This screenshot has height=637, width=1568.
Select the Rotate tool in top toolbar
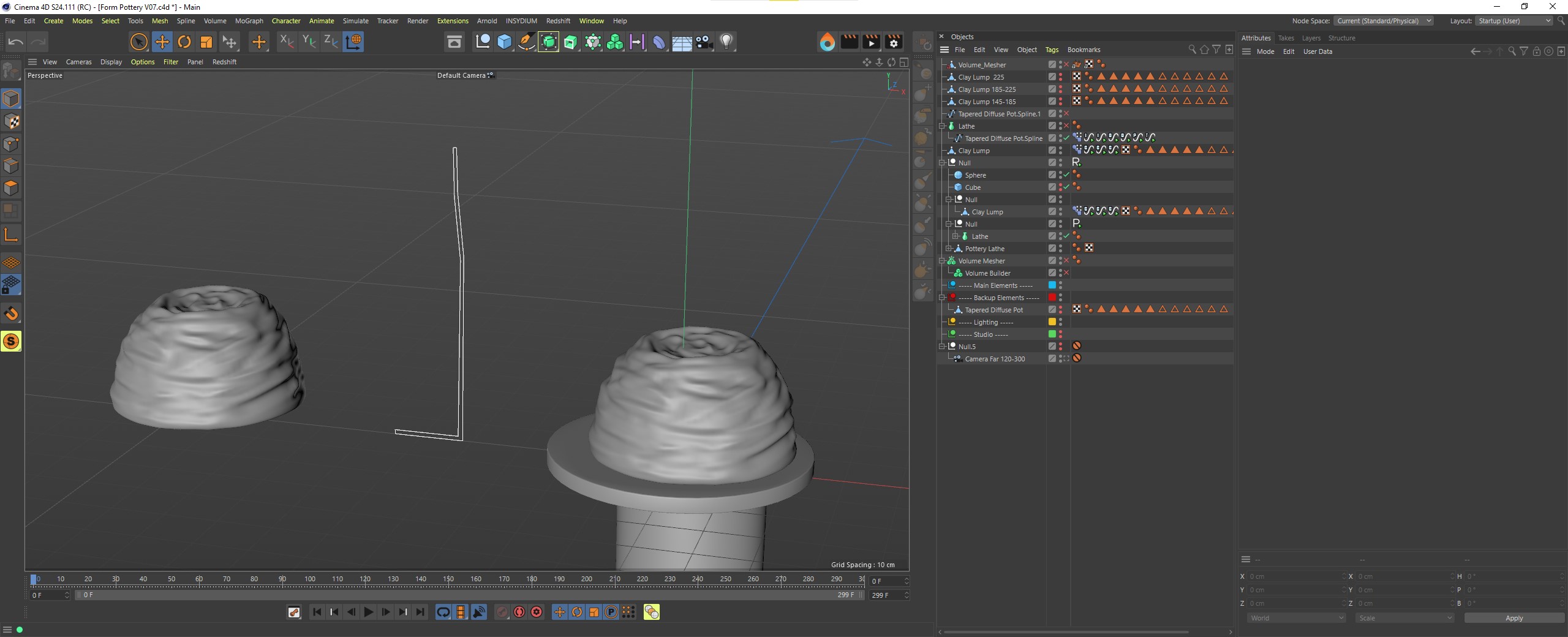(x=184, y=42)
